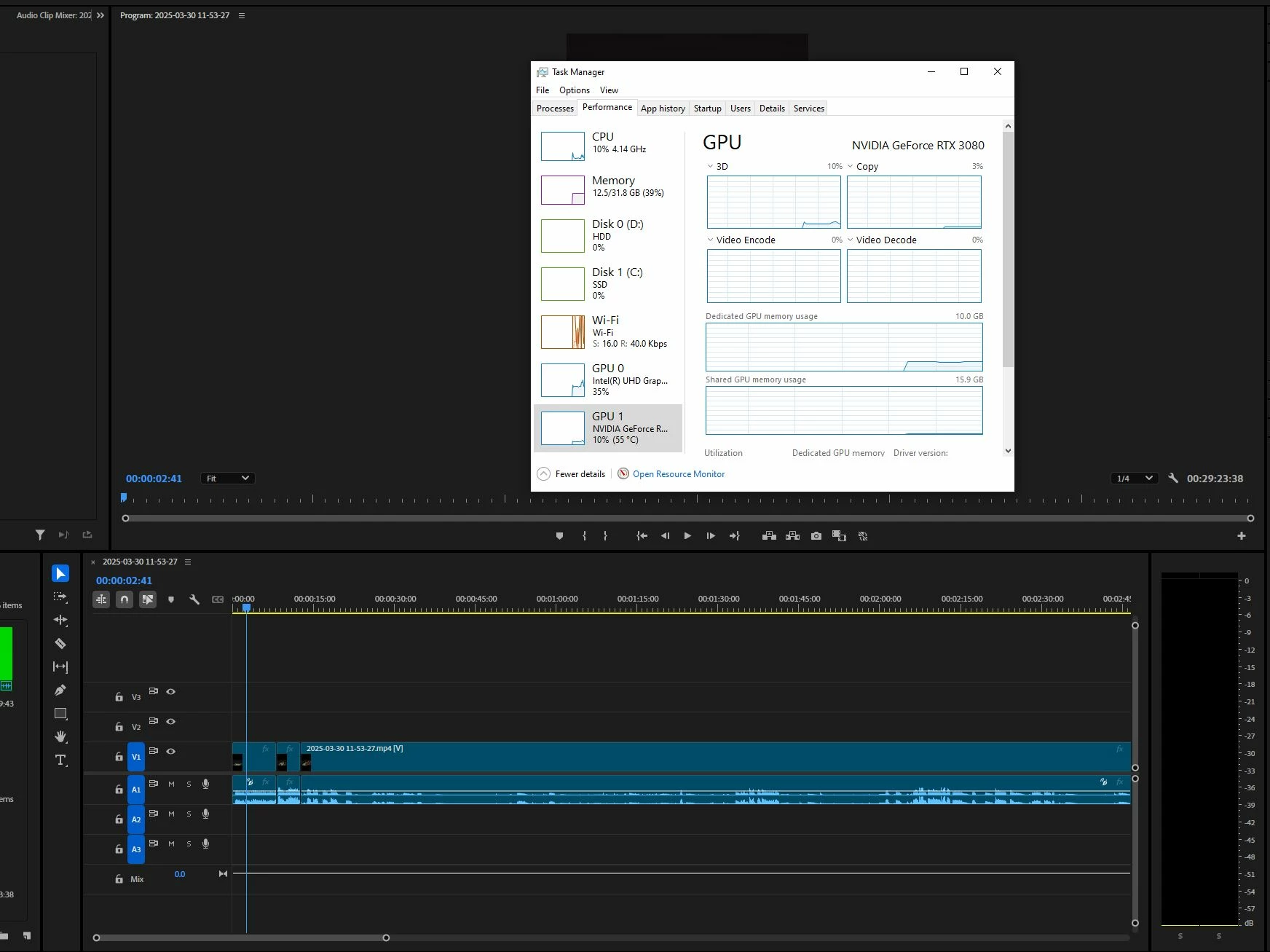Select the Pen tool
Viewport: 1270px width, 952px height.
coord(60,691)
